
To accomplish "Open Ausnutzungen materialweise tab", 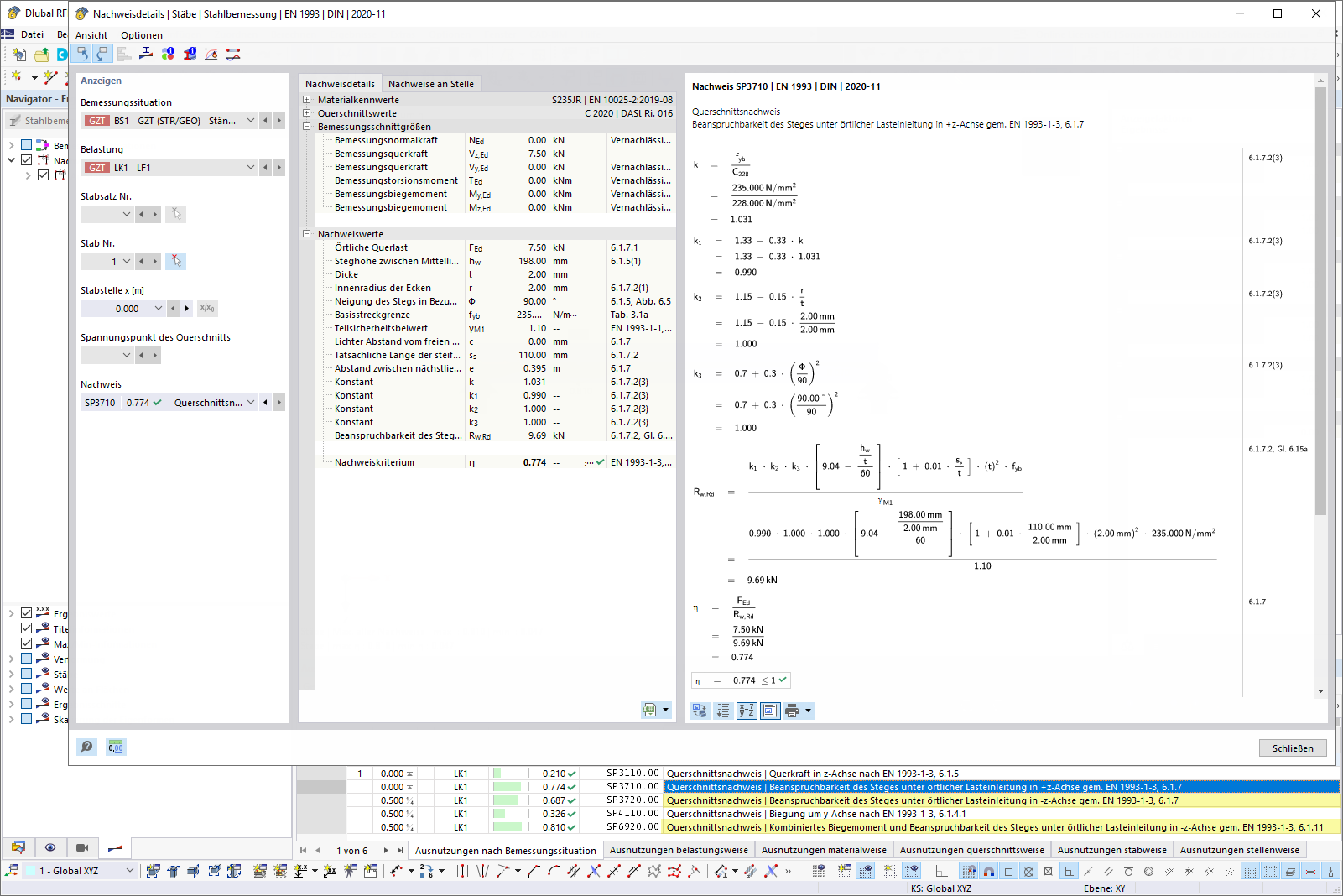I will pyautogui.click(x=824, y=850).
